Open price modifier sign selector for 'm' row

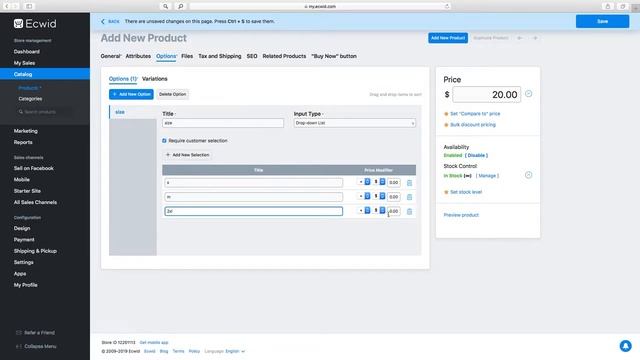364,196
